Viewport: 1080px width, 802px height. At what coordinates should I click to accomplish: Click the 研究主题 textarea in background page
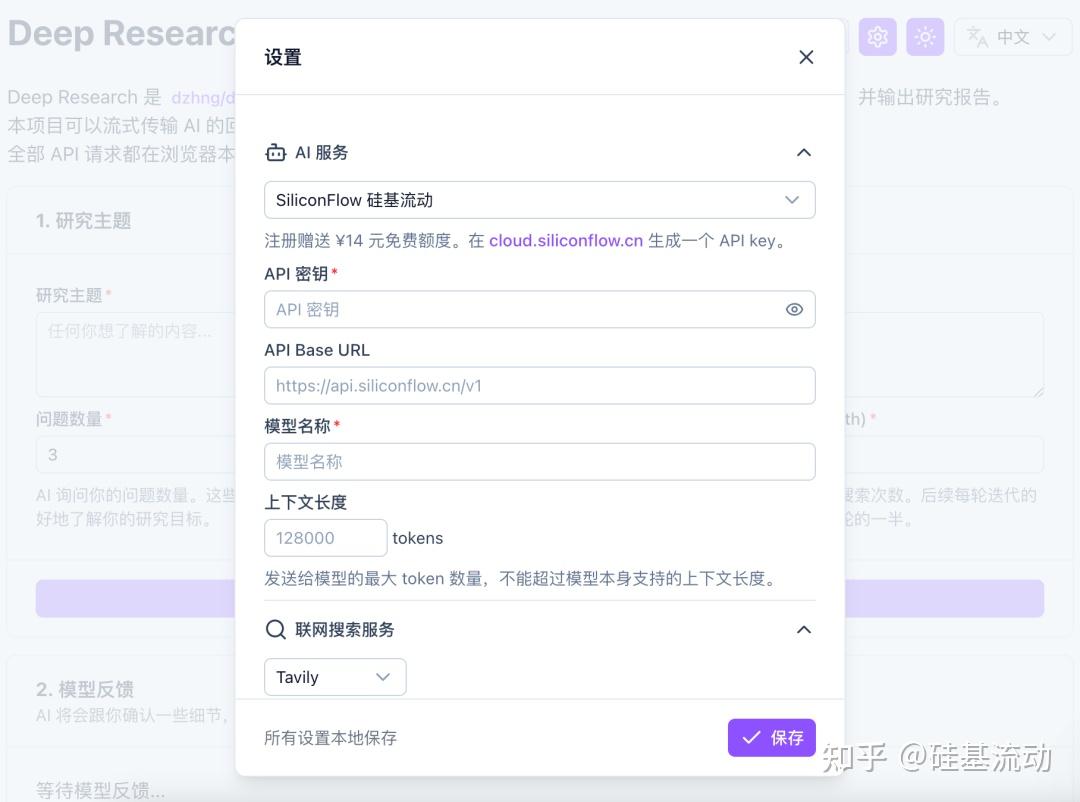(x=136, y=354)
